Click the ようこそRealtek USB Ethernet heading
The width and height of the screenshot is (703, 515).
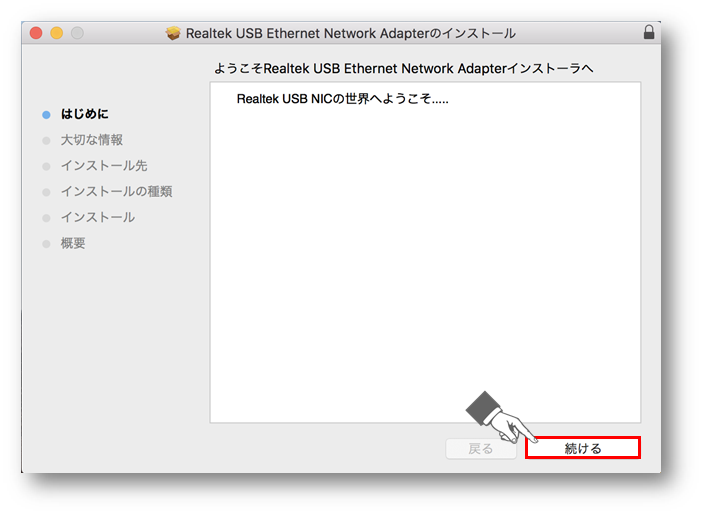(404, 69)
